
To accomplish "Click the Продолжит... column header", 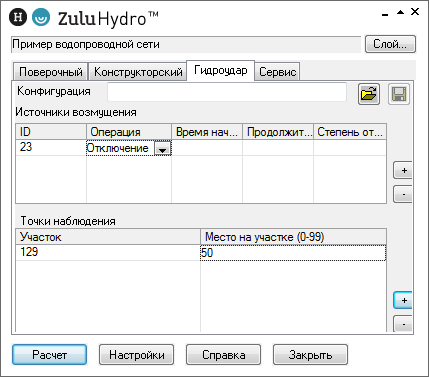I will [278, 132].
